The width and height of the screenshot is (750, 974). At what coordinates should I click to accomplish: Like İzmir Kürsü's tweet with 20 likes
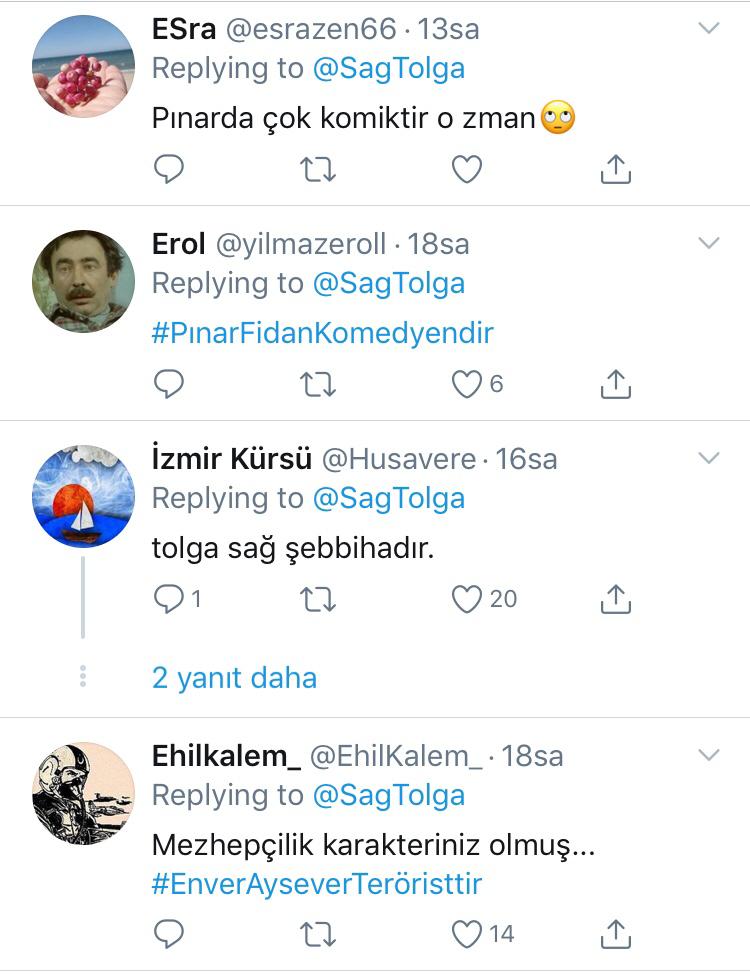(x=467, y=599)
